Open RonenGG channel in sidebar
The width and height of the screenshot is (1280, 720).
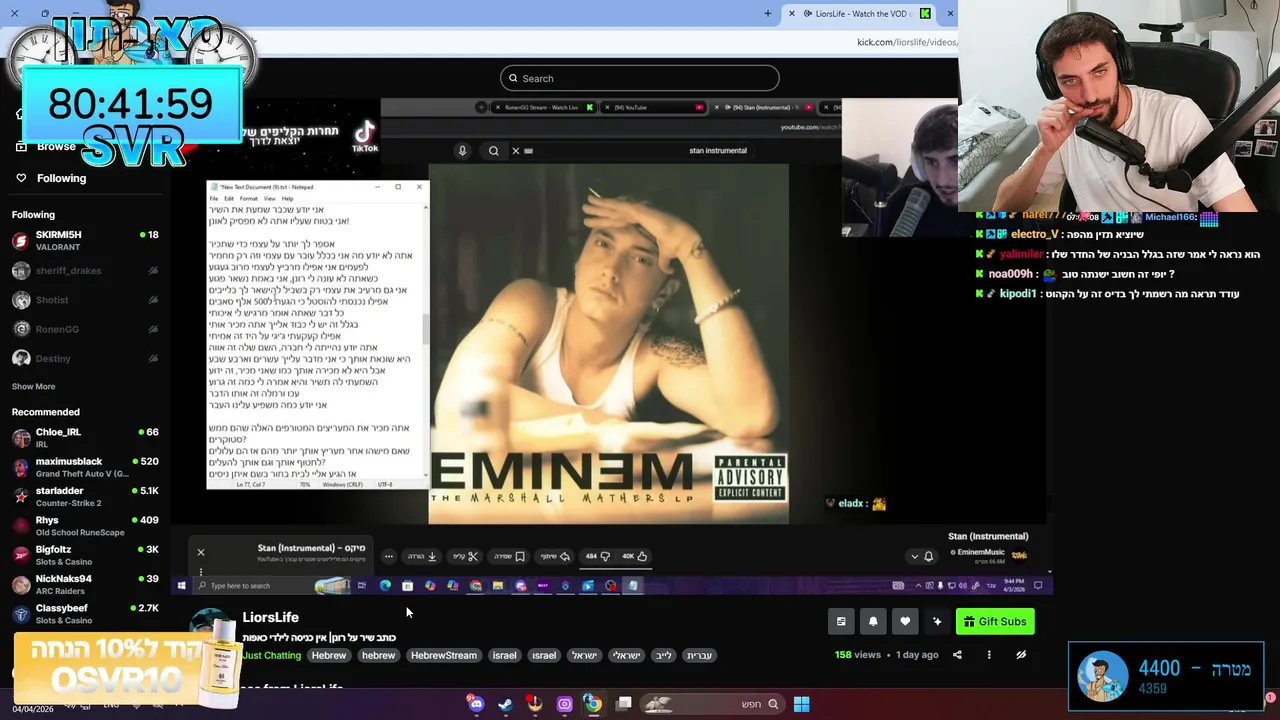[85, 329]
